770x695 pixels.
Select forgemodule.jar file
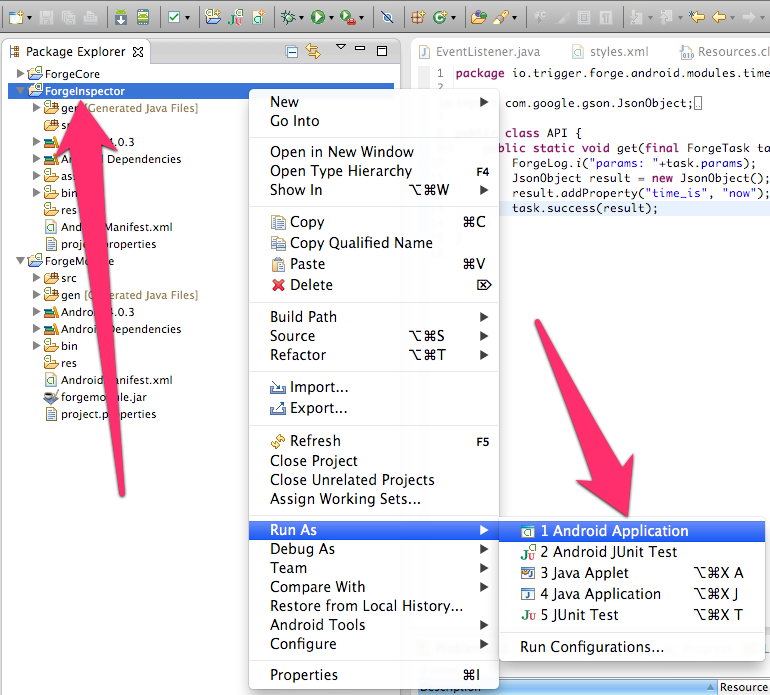[103, 397]
